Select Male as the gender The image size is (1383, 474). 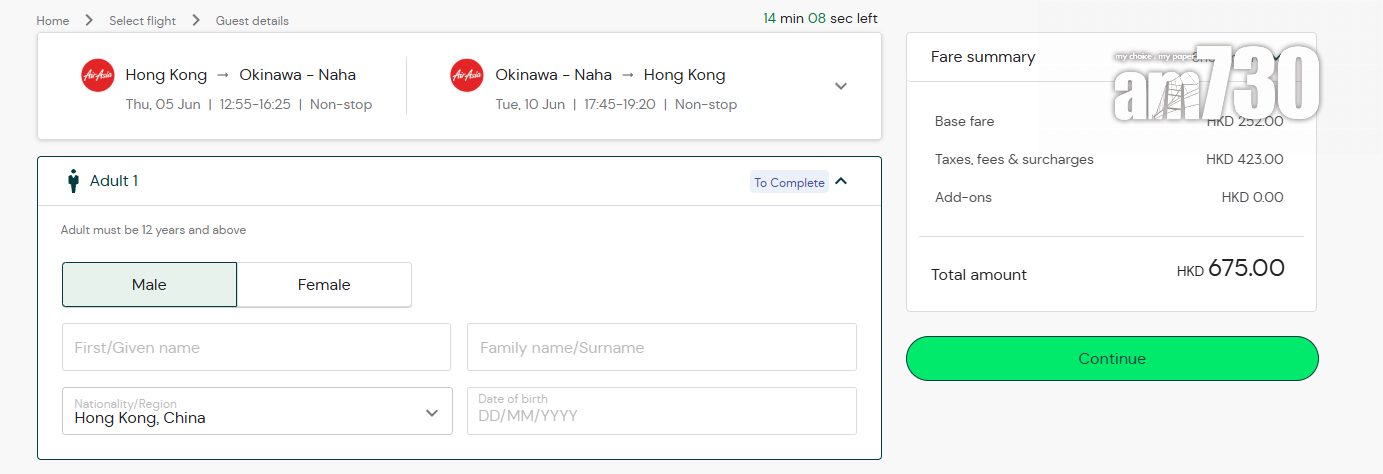point(149,285)
